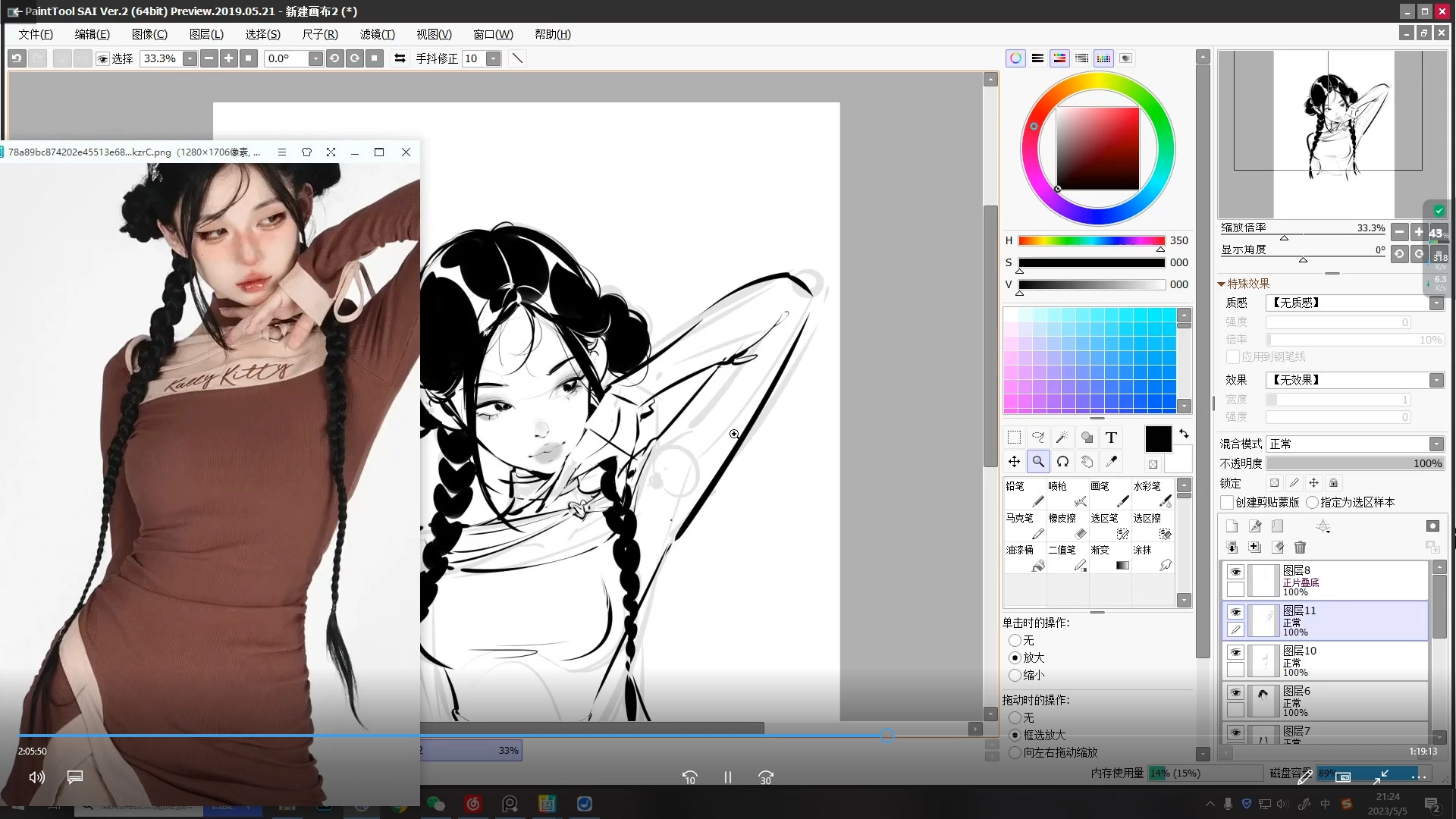Open the 混合模式 dropdown
The width and height of the screenshot is (1456, 819).
(1436, 444)
